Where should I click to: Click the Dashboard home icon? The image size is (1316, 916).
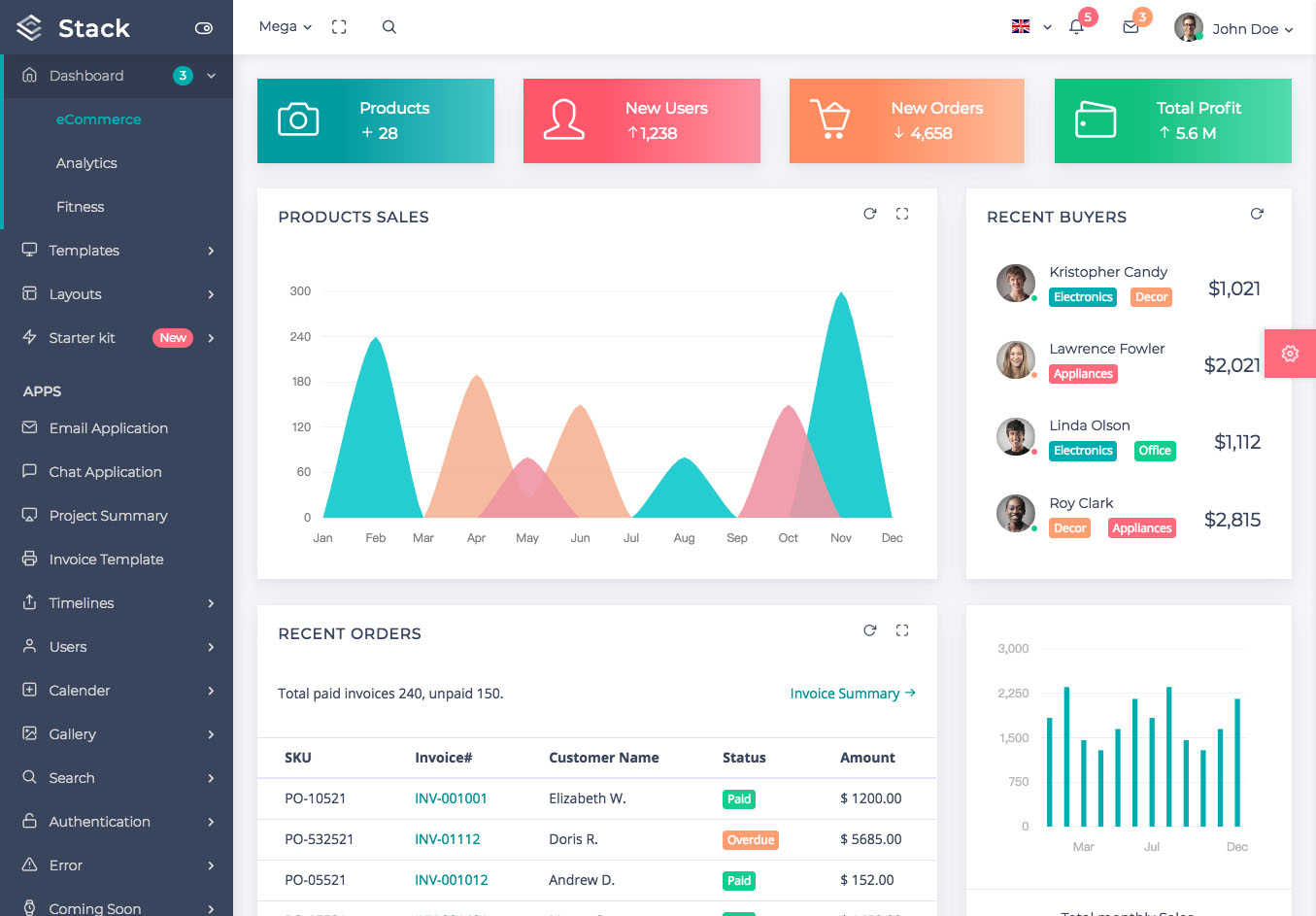[29, 75]
